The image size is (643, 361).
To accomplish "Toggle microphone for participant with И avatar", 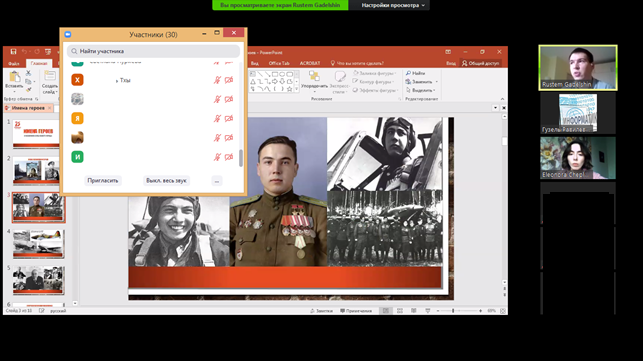I will [x=217, y=157].
